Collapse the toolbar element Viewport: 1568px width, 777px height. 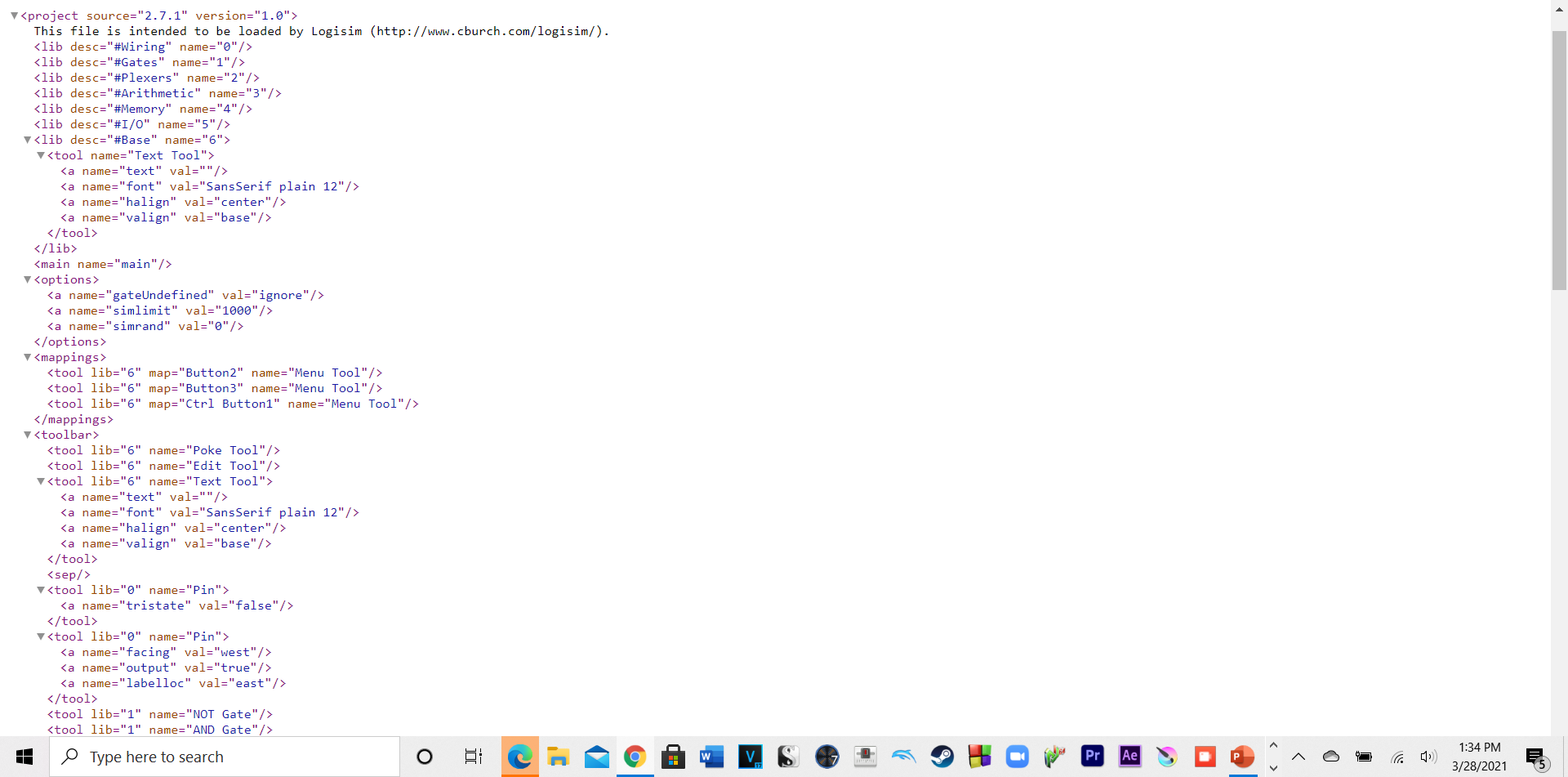click(27, 435)
